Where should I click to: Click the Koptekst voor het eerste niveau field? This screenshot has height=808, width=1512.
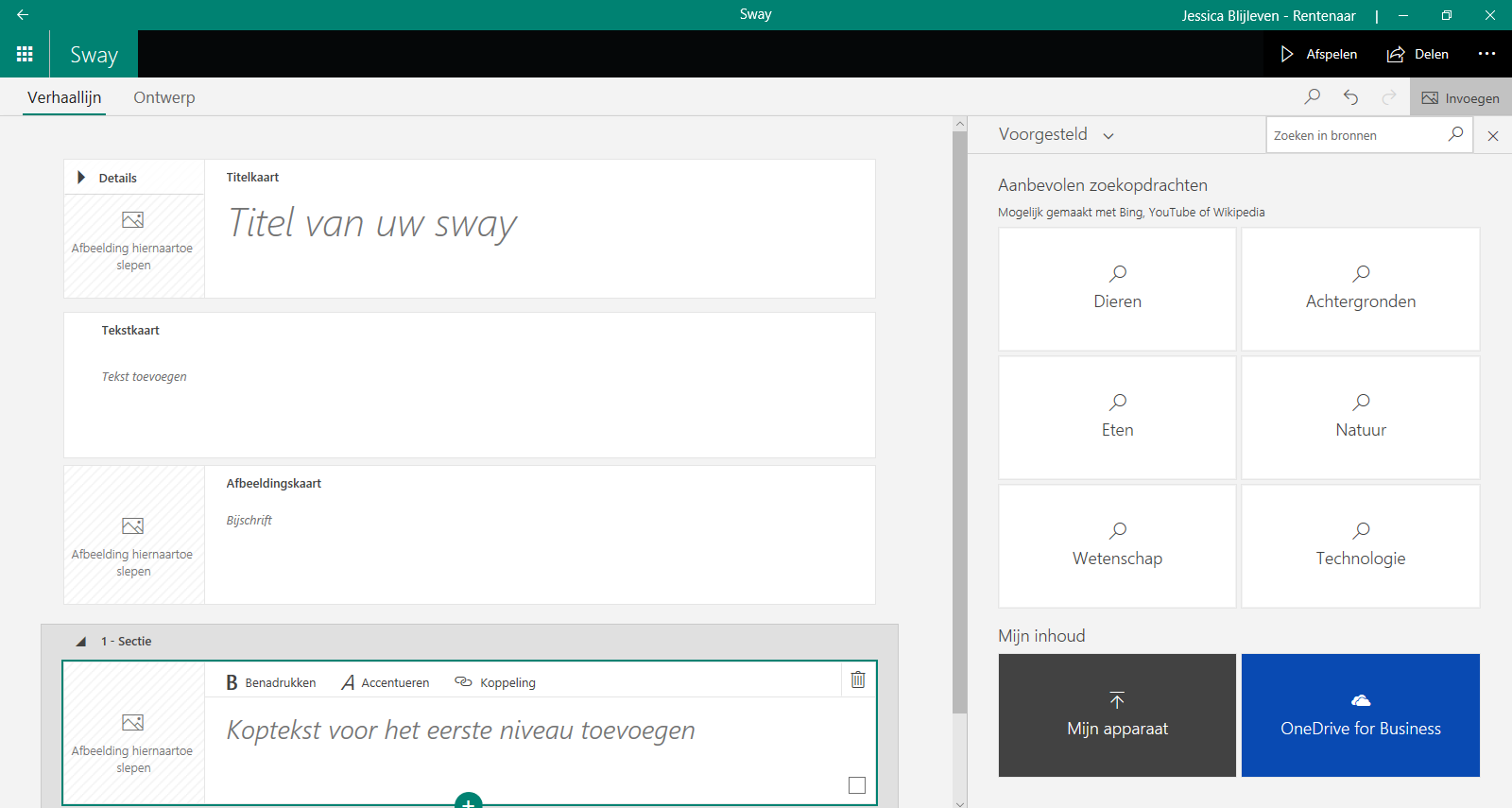click(460, 731)
